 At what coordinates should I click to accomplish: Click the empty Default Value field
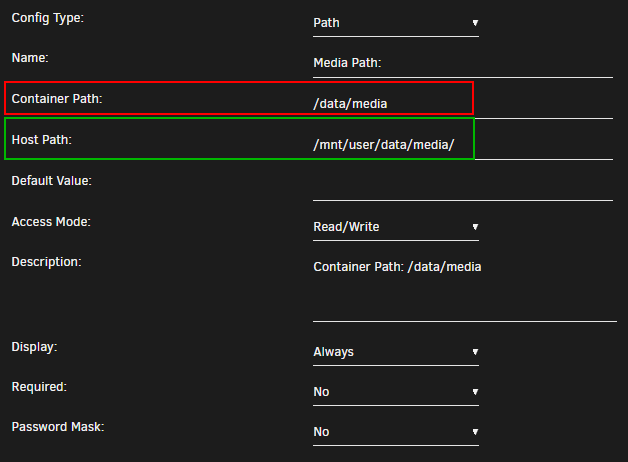[462, 186]
